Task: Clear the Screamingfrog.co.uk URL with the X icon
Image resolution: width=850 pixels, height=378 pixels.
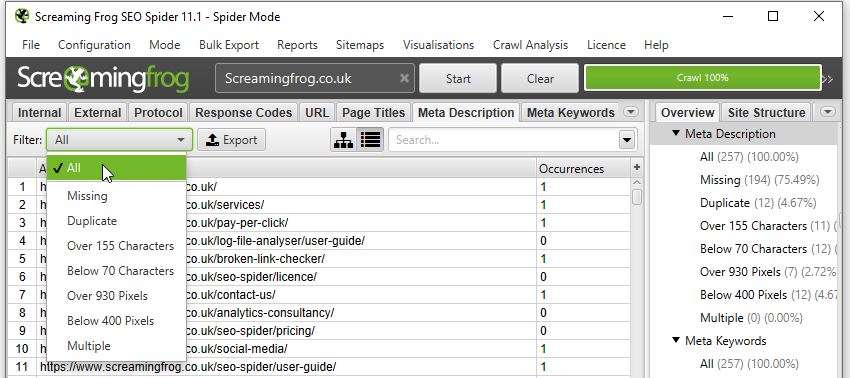Action: point(404,78)
